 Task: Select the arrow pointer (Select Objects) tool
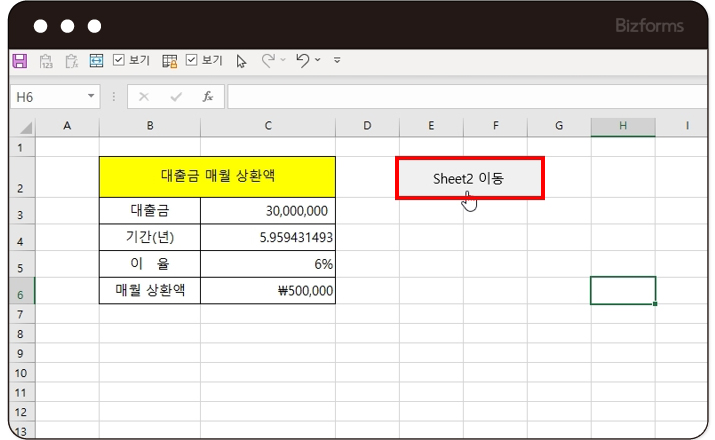tap(241, 61)
